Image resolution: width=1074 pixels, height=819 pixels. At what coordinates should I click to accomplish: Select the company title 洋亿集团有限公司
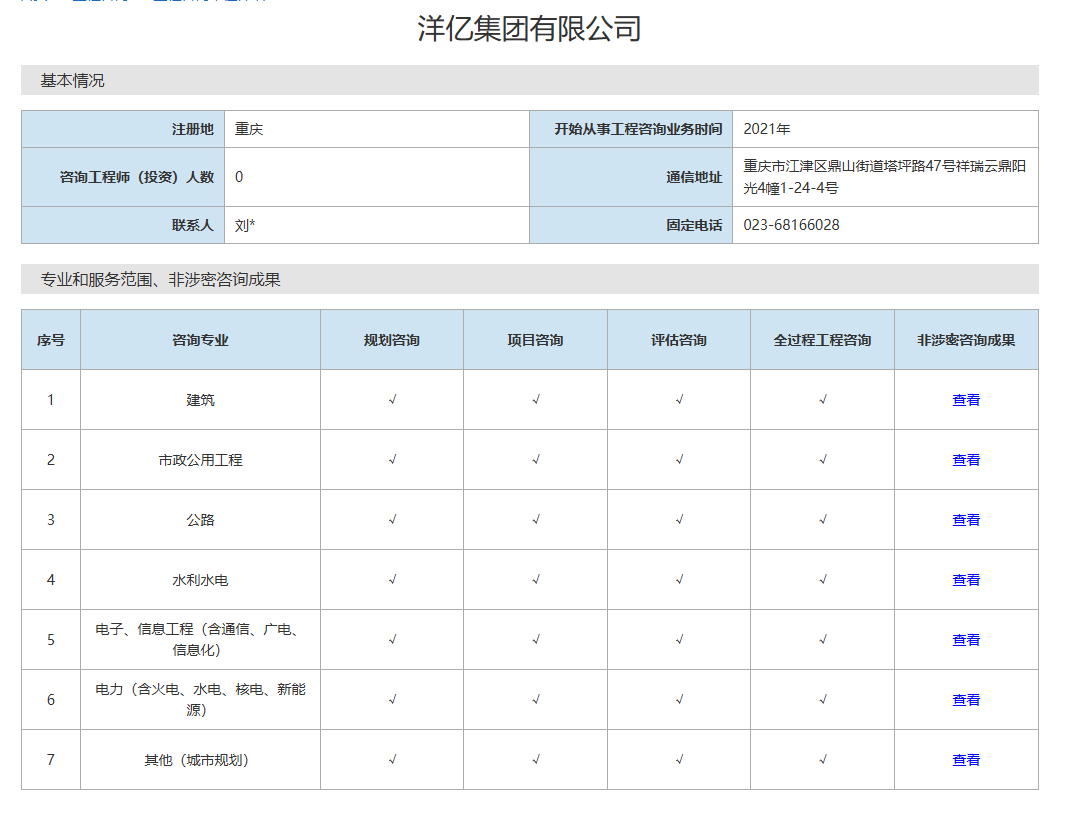click(537, 29)
